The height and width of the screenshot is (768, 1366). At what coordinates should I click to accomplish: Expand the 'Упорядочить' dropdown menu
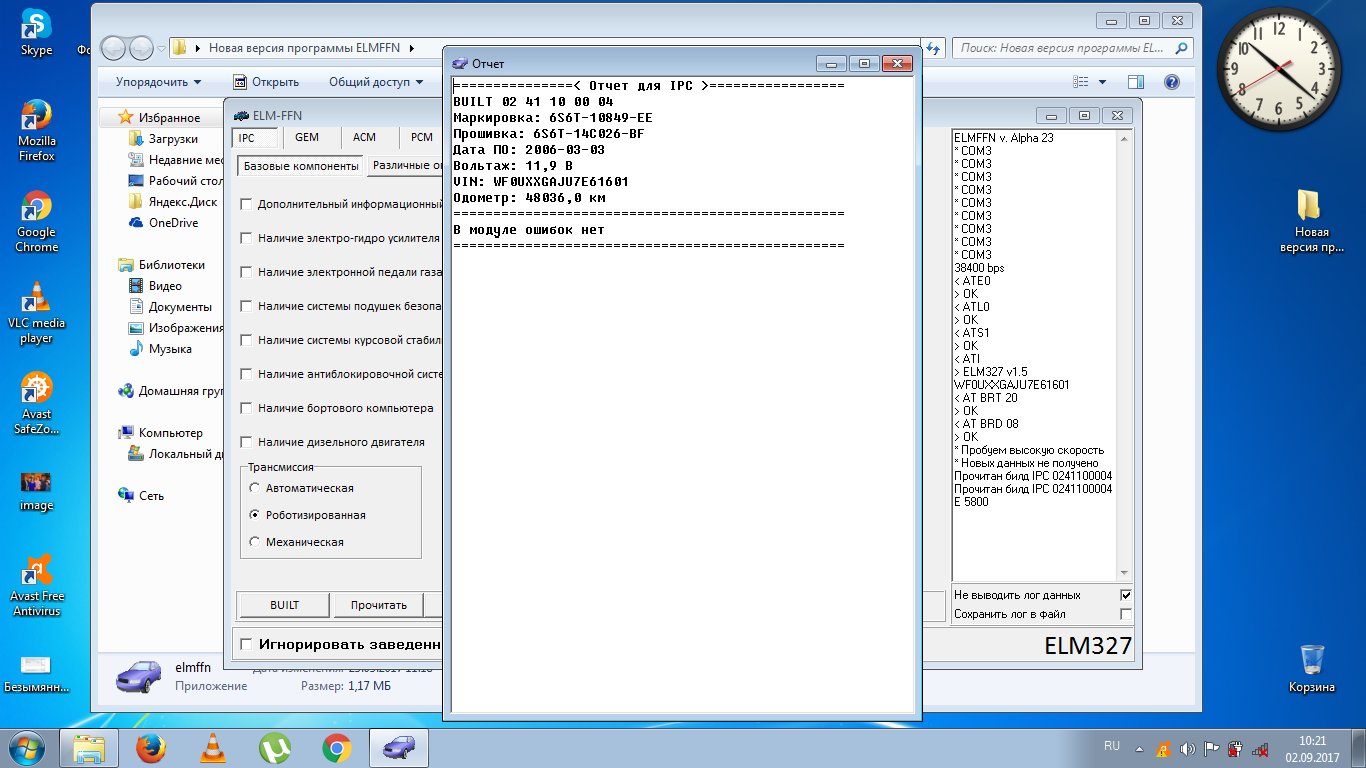click(x=158, y=82)
